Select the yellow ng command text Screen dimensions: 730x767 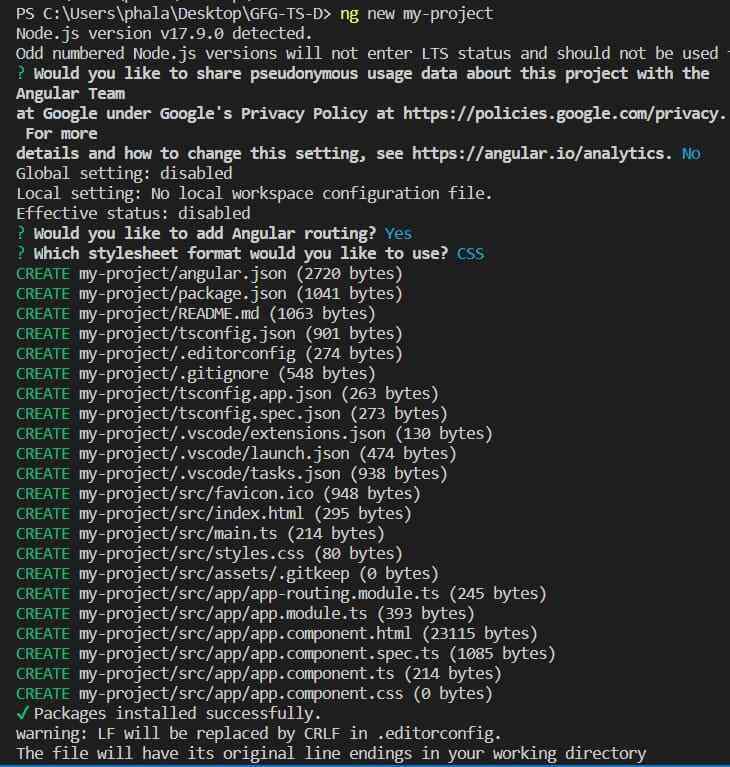click(x=349, y=15)
